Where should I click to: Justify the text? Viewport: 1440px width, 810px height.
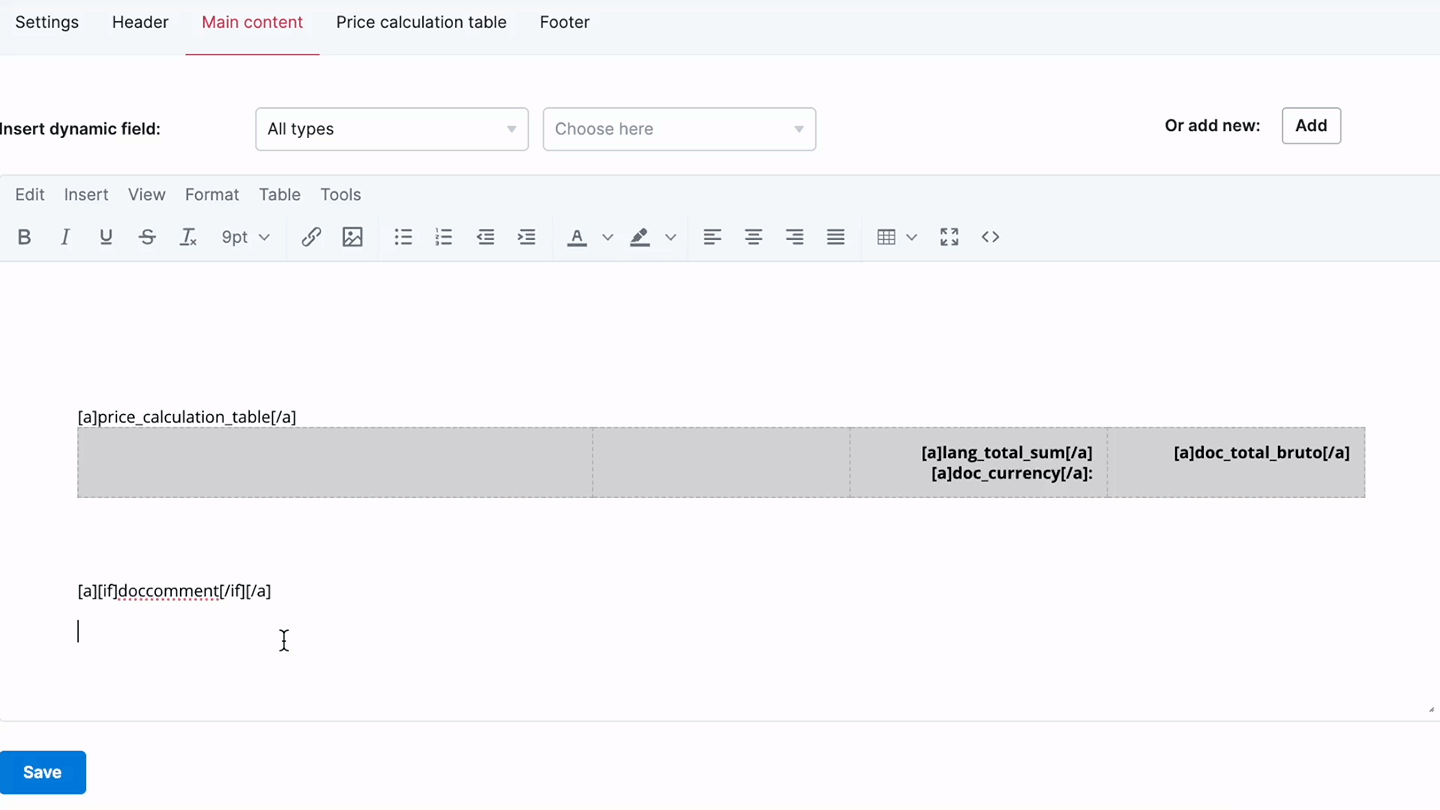coord(835,237)
